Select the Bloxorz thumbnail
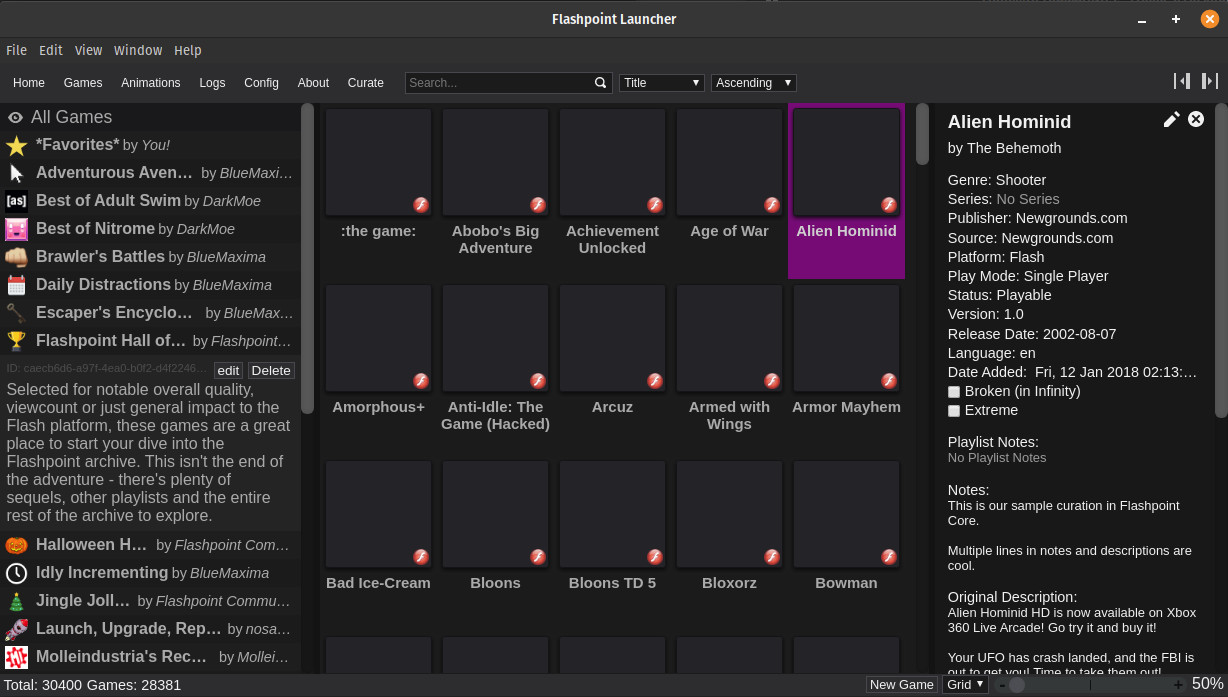The width and height of the screenshot is (1228, 697). (729, 515)
